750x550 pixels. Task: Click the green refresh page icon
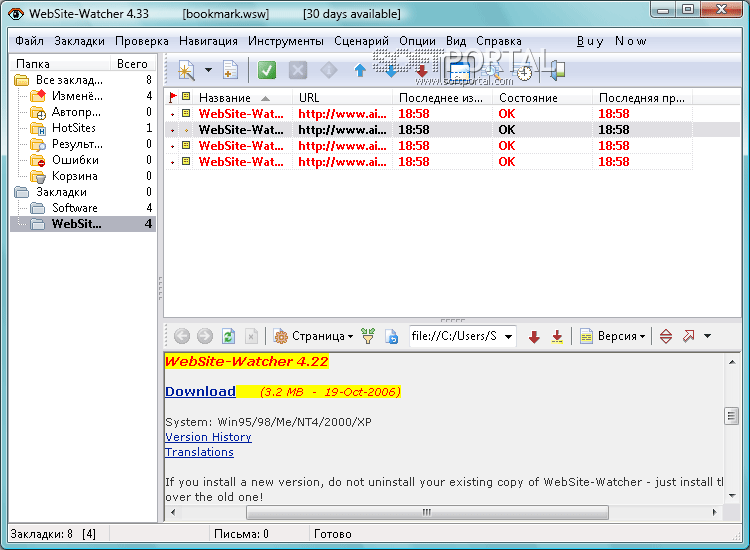228,336
